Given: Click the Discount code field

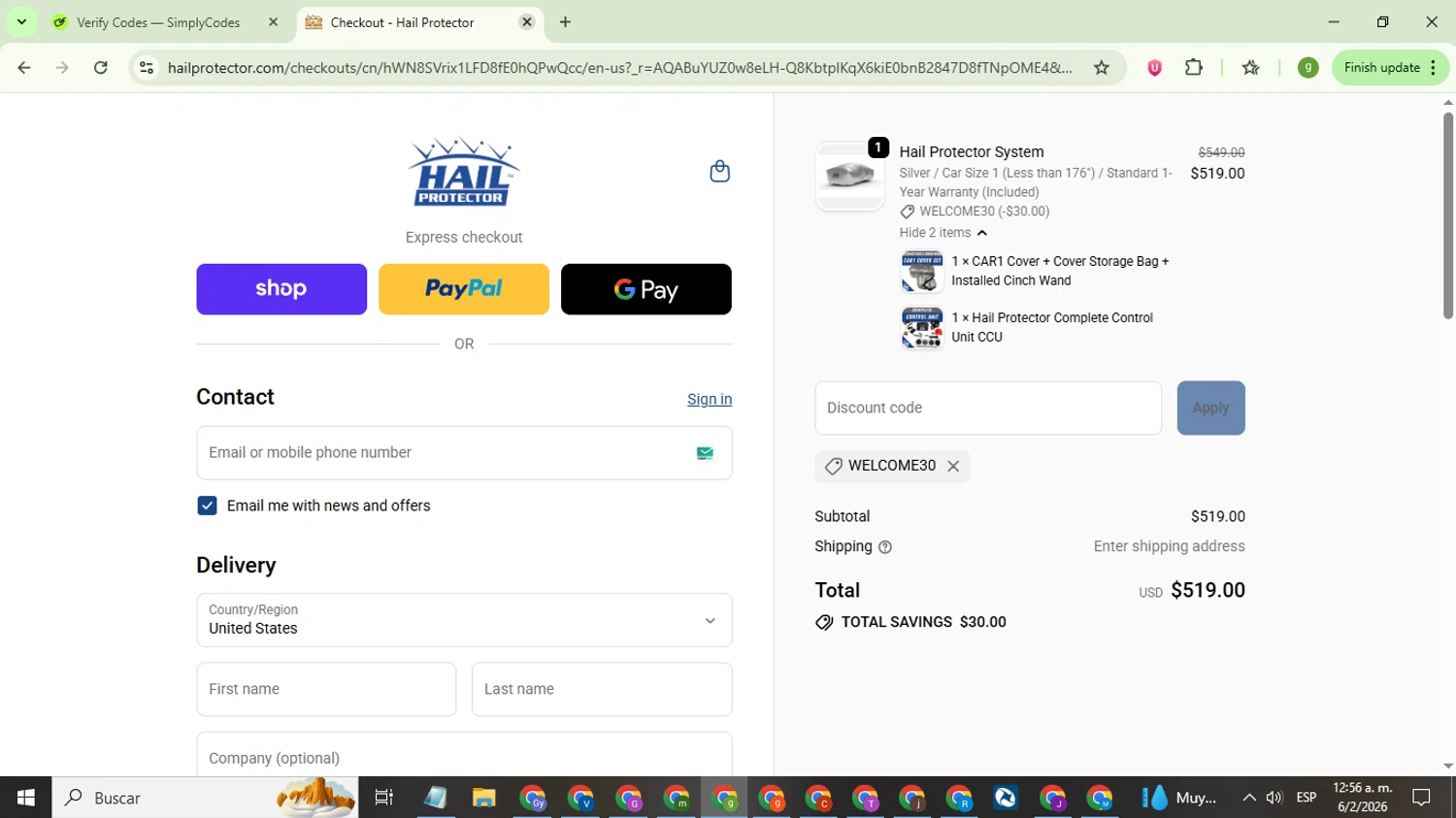Looking at the screenshot, I should click(x=988, y=408).
